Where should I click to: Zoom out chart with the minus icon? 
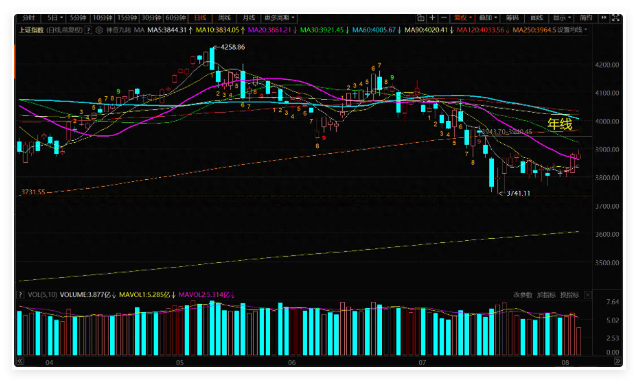click(x=444, y=18)
